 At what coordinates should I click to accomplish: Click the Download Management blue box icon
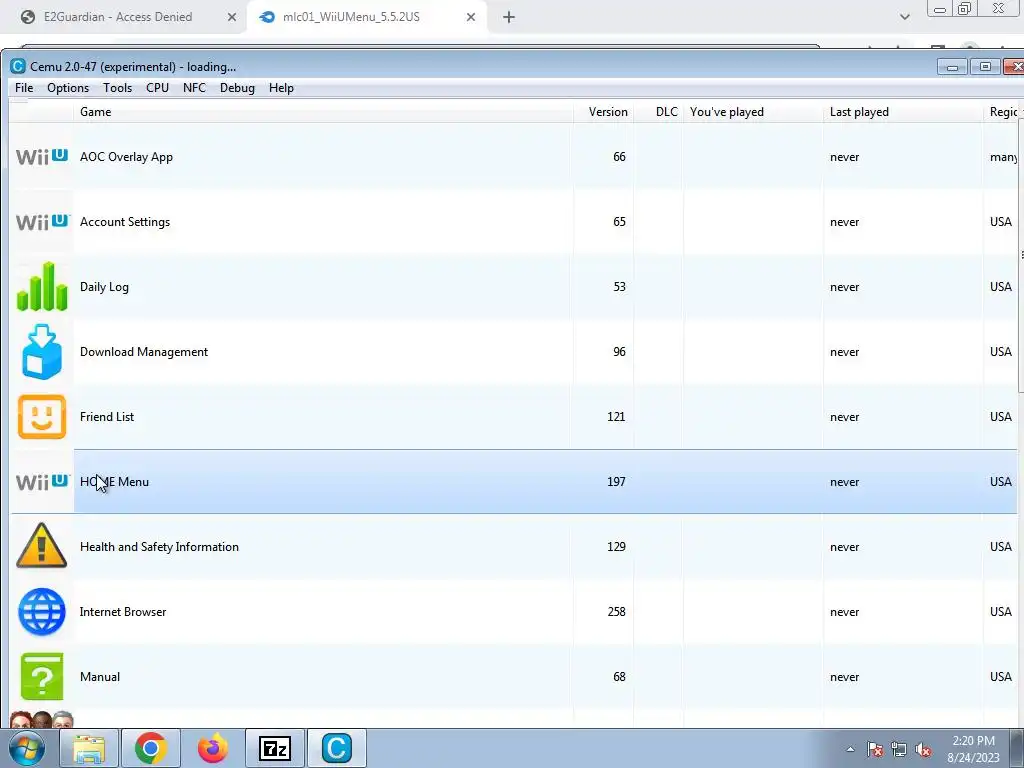click(x=42, y=351)
